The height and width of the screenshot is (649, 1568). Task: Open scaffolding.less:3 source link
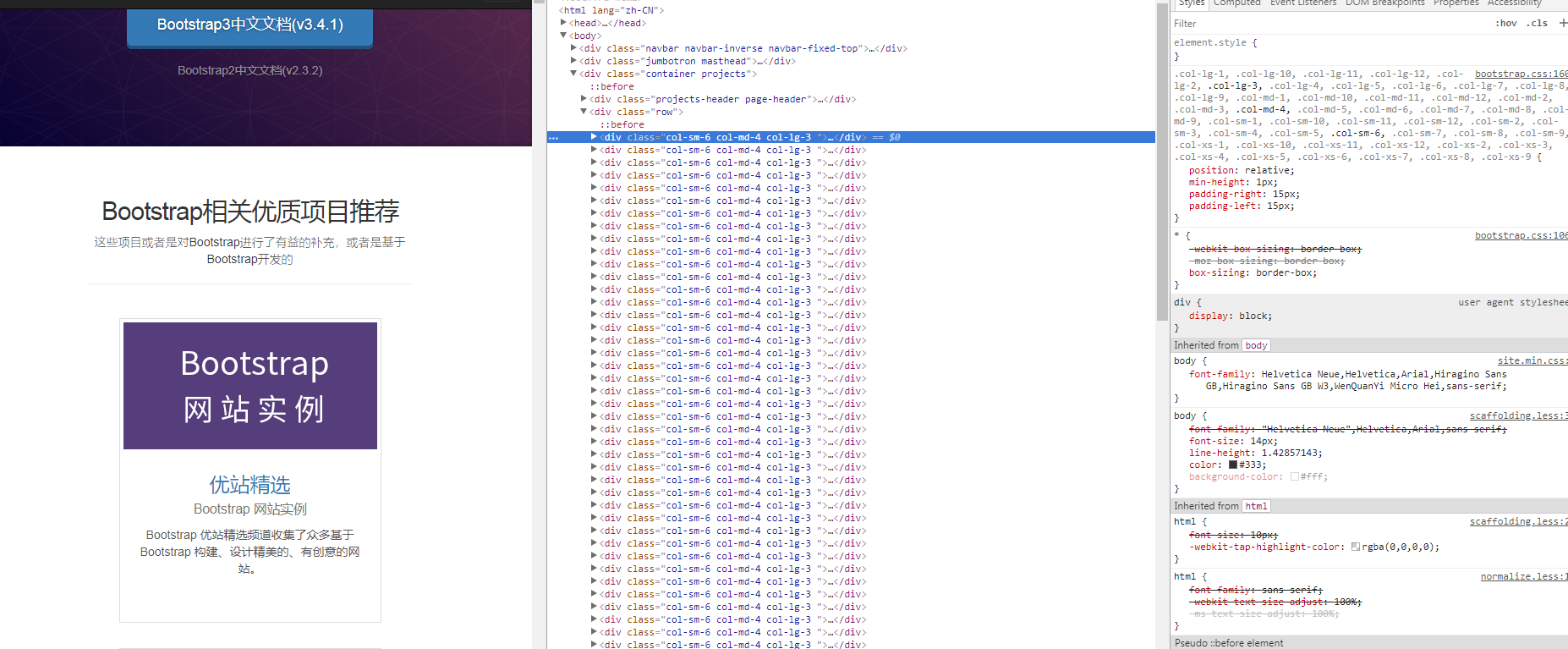(x=1519, y=415)
